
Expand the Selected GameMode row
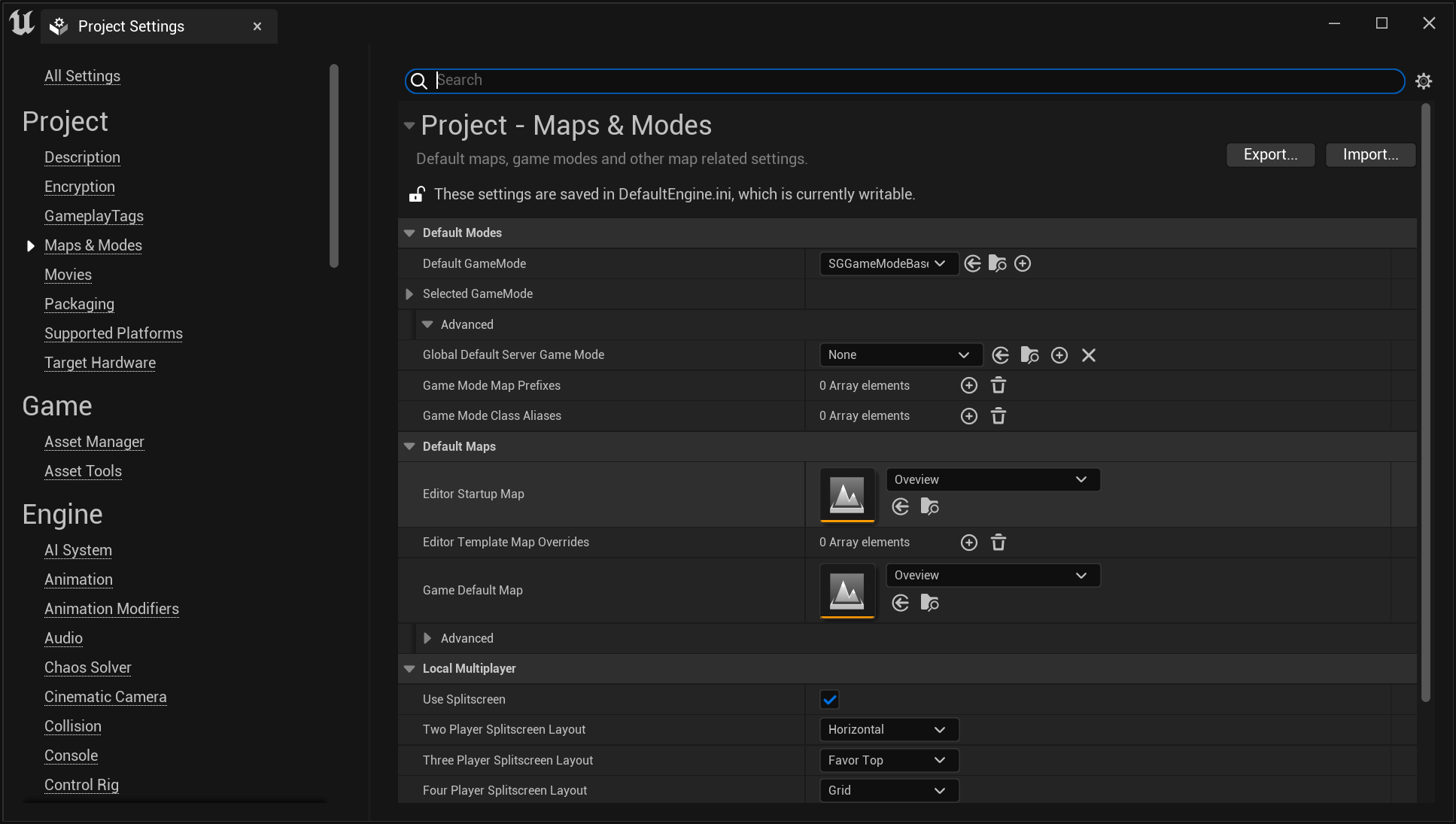point(409,293)
